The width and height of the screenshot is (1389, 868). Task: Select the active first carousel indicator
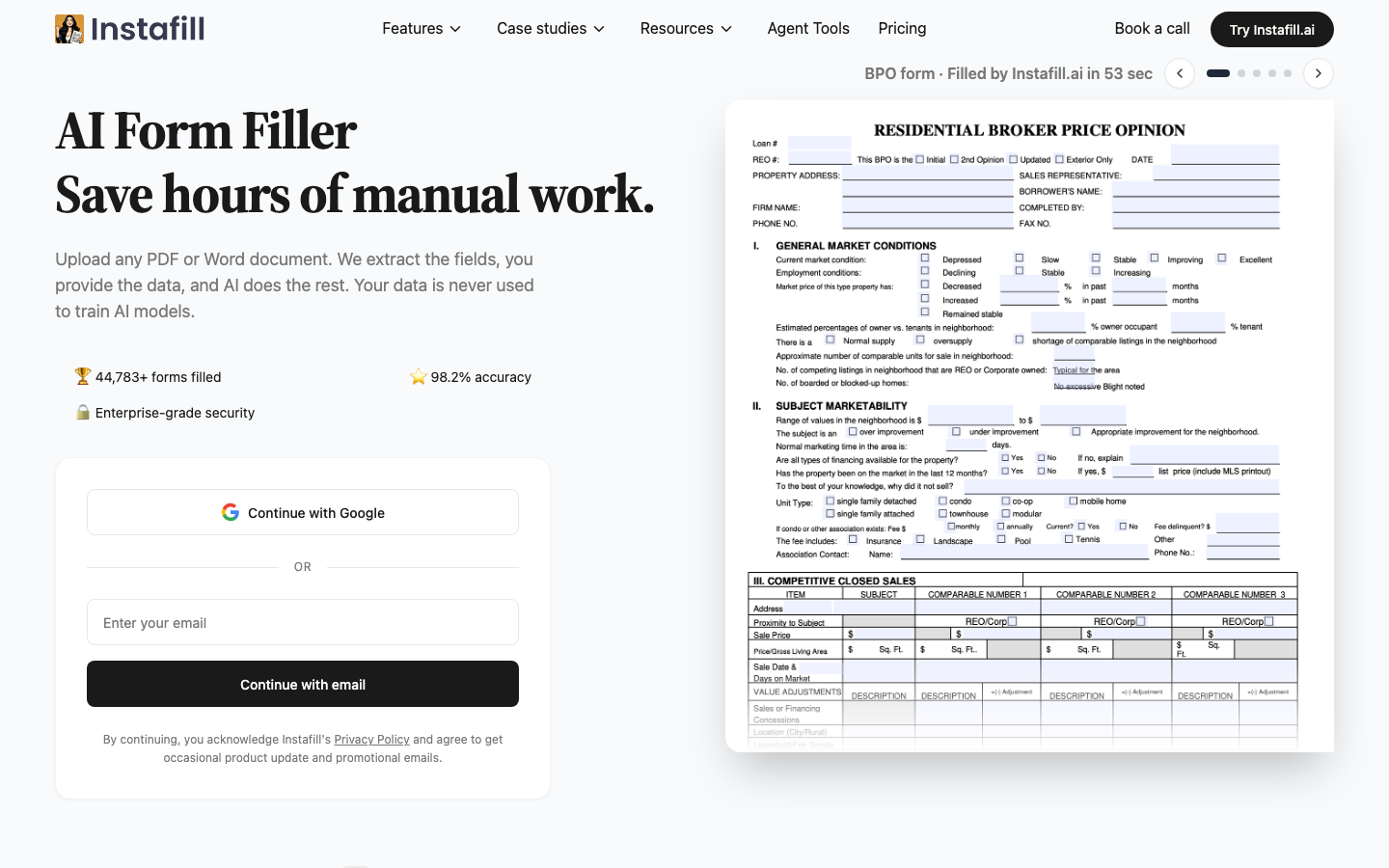click(x=1218, y=73)
